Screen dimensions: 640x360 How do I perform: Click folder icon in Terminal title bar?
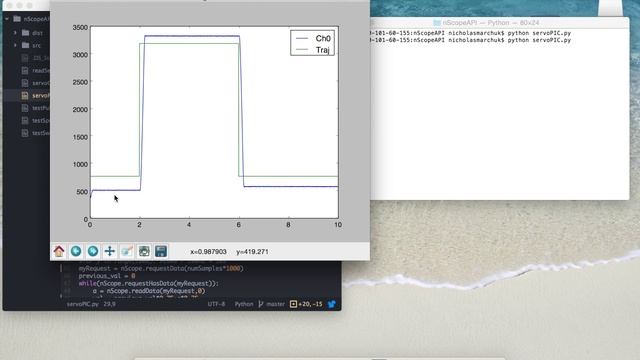pyautogui.click(x=437, y=23)
